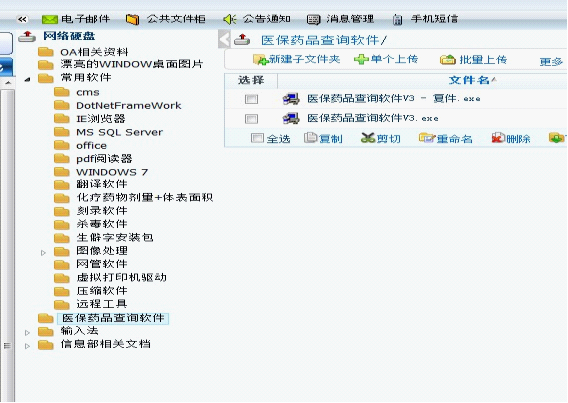Click the 电子邮件 envelope icon
The height and width of the screenshot is (403, 568).
(x=50, y=19)
